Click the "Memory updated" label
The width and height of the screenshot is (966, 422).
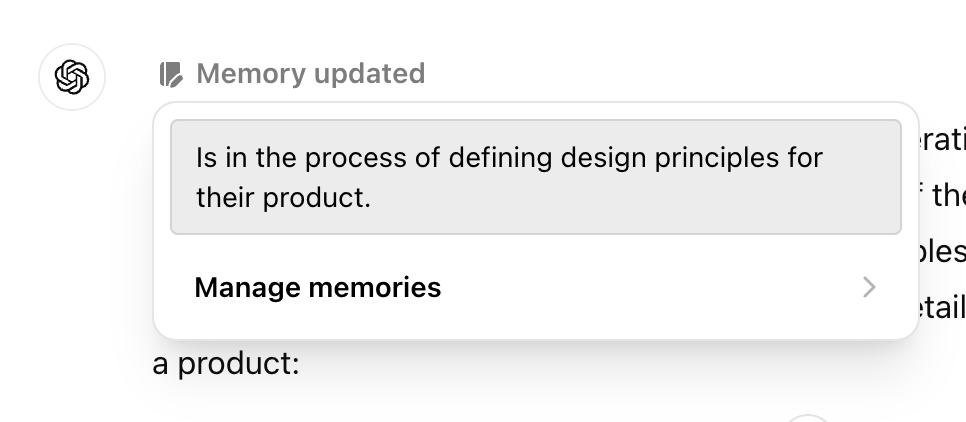coord(310,74)
